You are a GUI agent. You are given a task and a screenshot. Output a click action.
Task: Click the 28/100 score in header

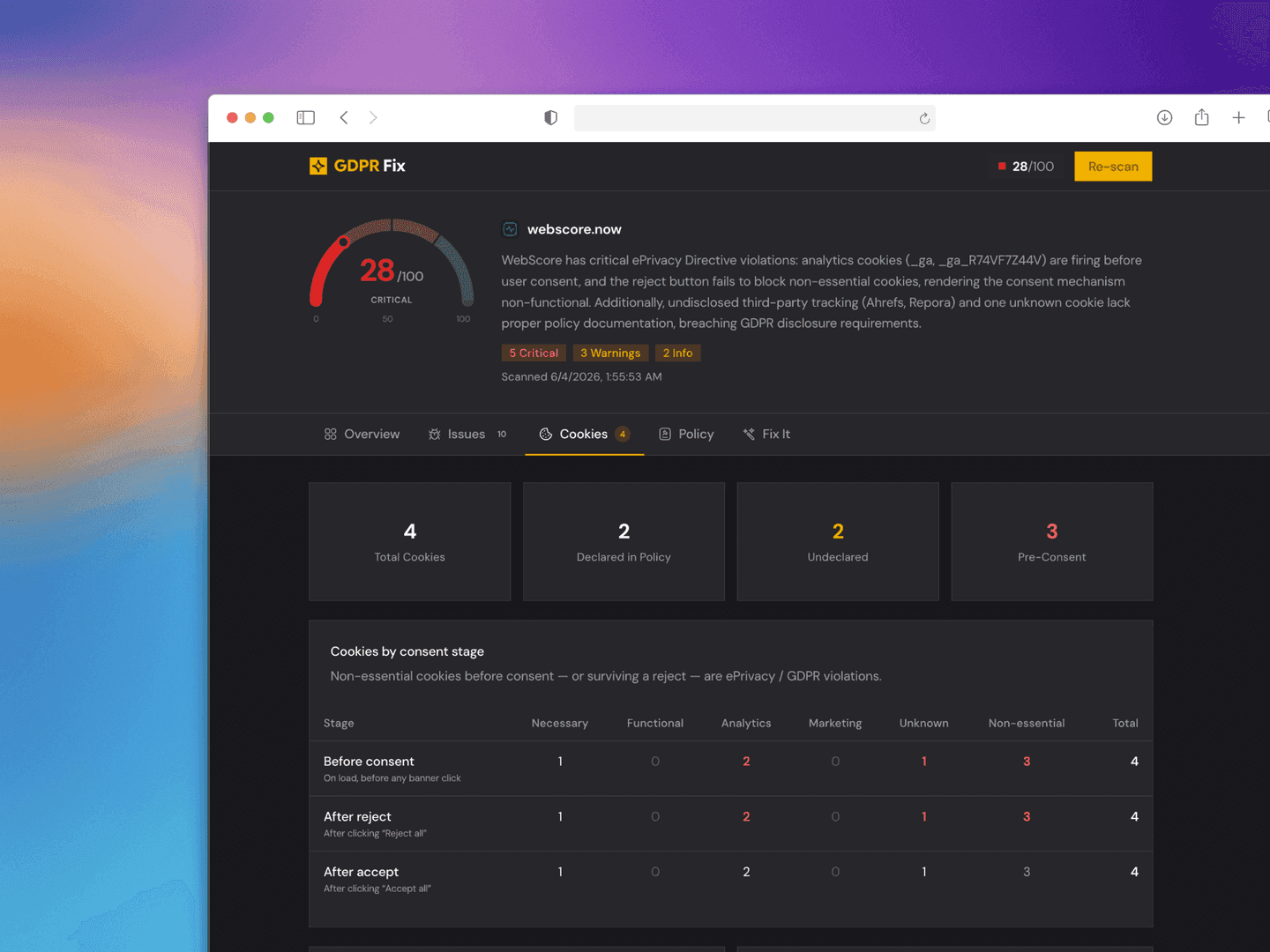tap(1033, 166)
